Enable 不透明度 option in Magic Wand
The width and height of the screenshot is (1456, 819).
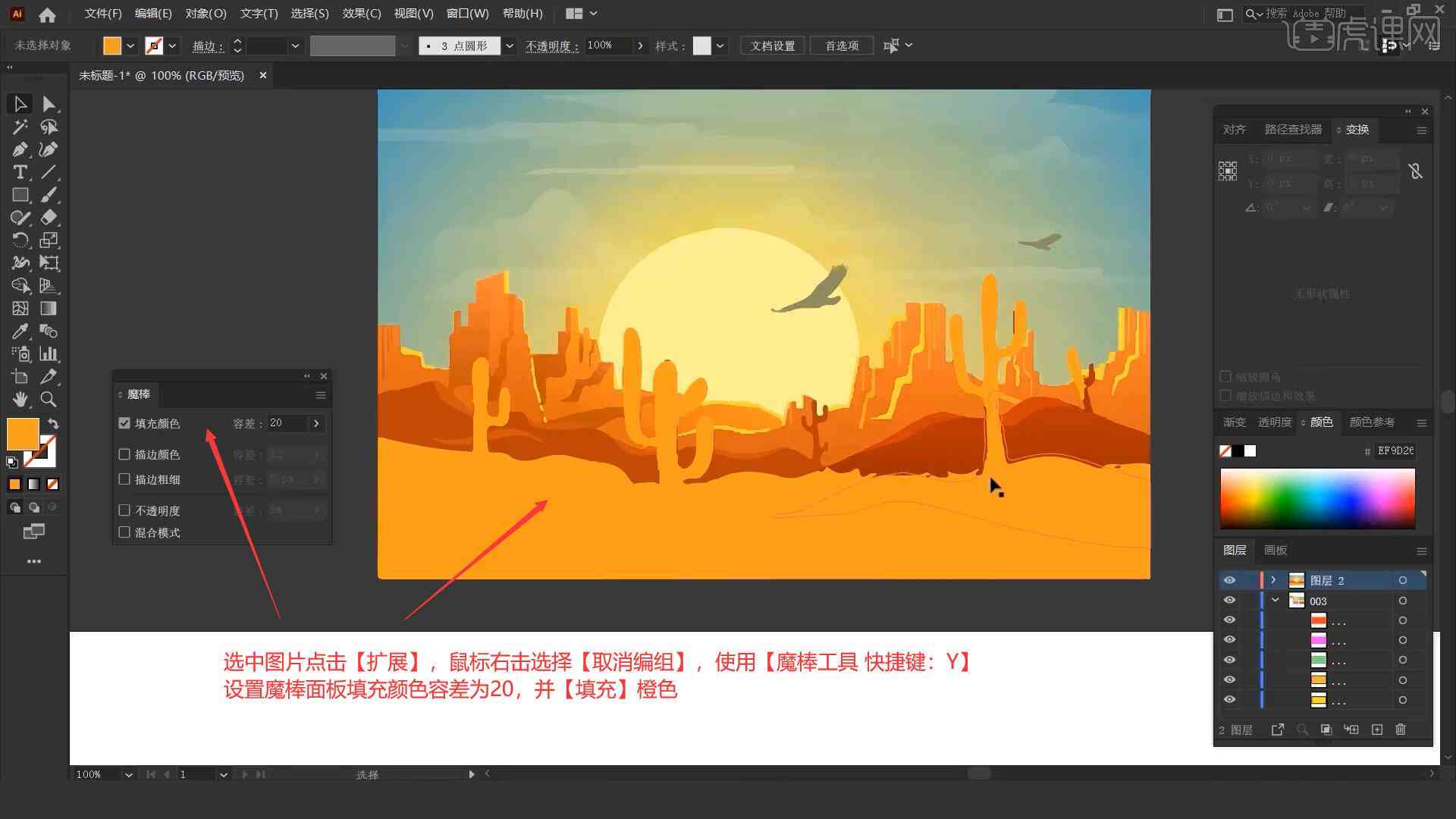pos(126,510)
